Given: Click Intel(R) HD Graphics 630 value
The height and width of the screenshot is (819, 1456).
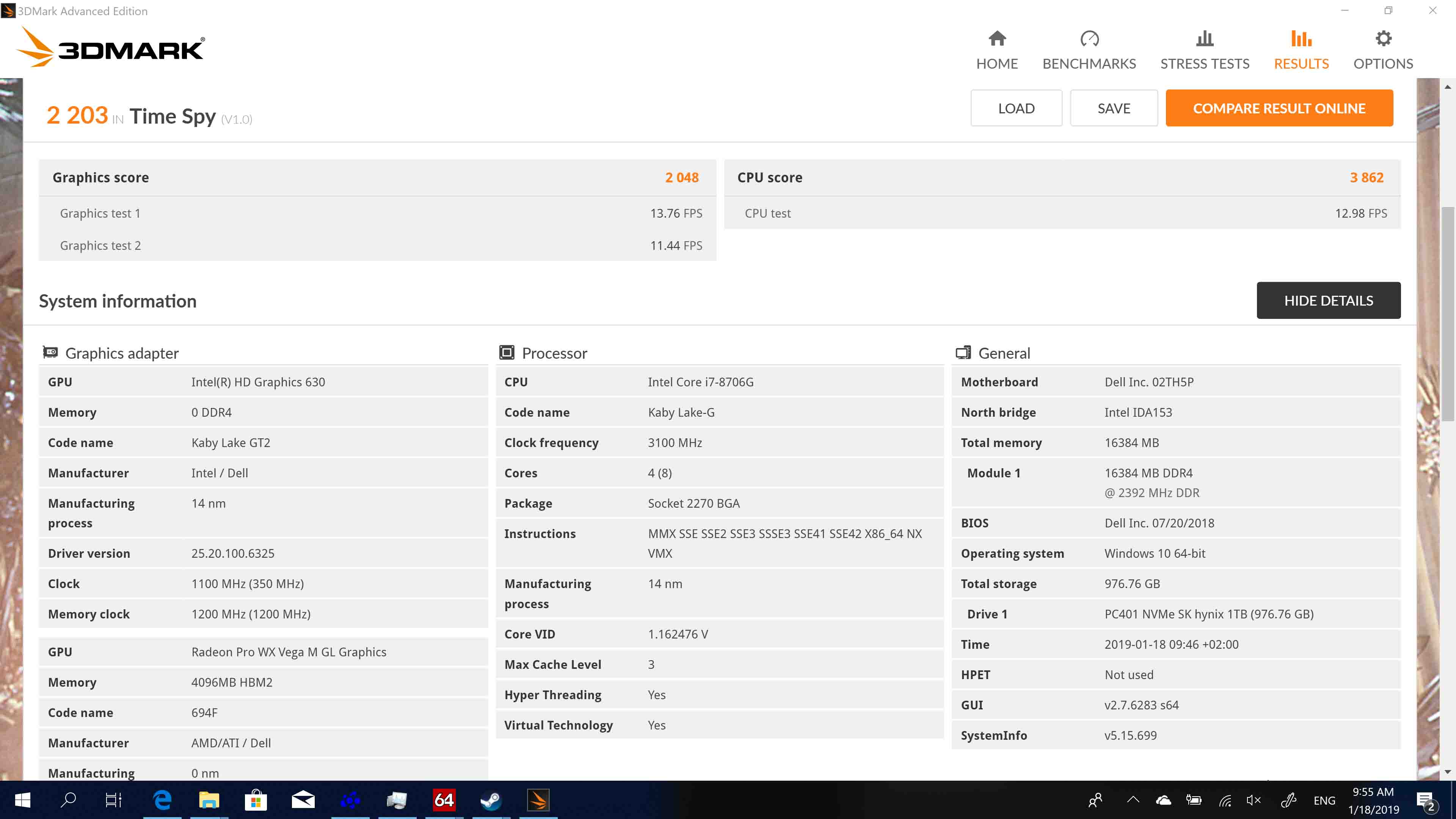Looking at the screenshot, I should [258, 382].
